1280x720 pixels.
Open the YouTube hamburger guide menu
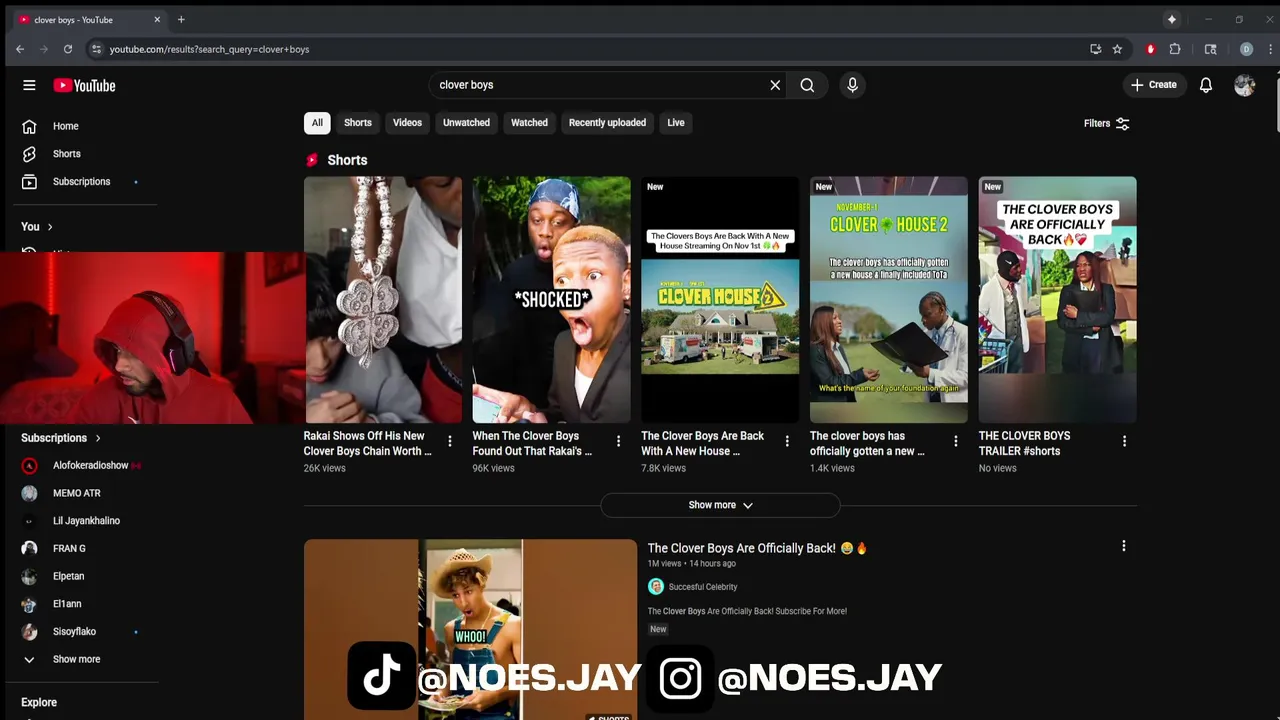29,85
